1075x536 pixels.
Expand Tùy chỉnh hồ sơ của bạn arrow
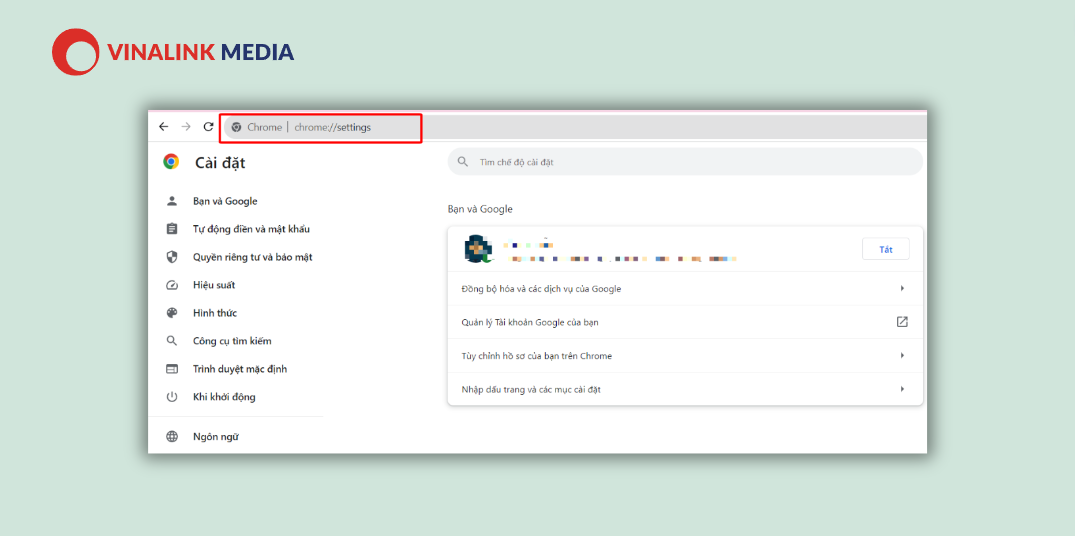[x=902, y=356]
